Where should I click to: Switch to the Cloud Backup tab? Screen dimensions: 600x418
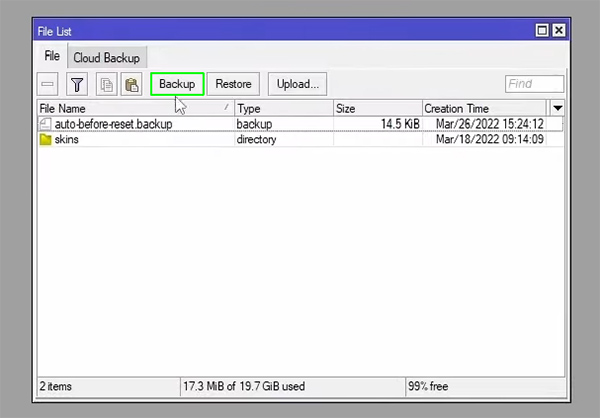pyautogui.click(x=107, y=58)
